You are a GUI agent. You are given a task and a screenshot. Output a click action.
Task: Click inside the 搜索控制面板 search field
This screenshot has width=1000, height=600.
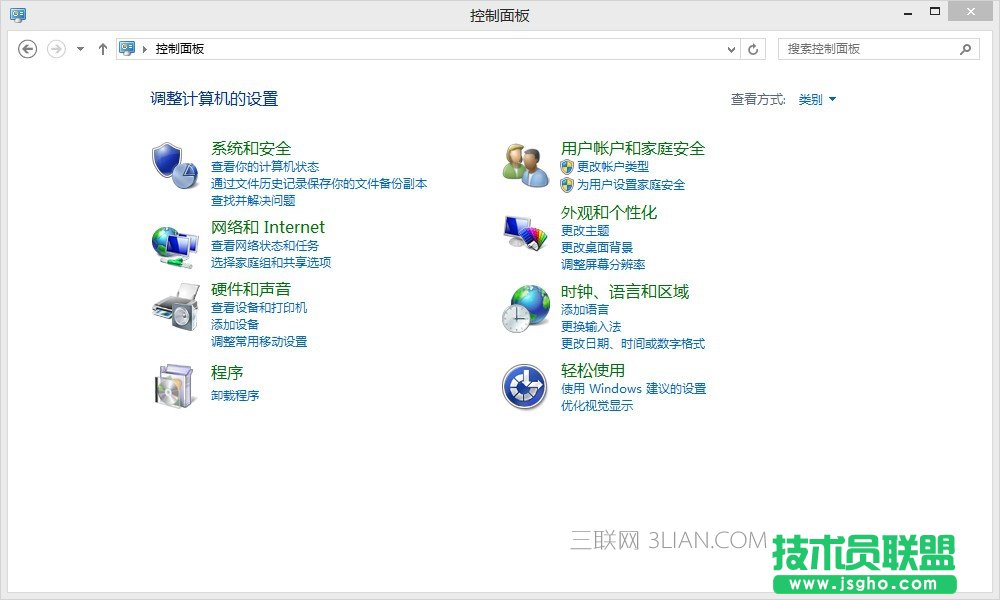(870, 48)
